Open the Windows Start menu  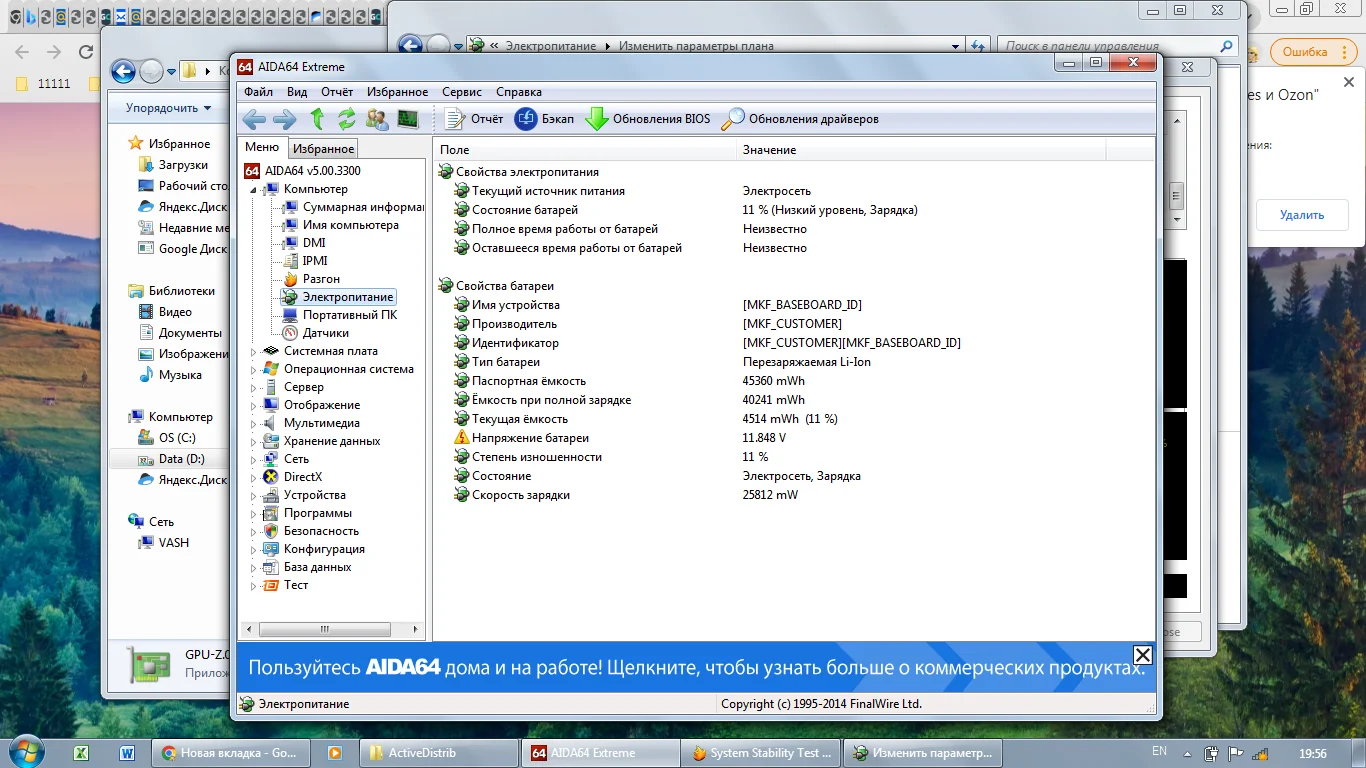tap(24, 751)
